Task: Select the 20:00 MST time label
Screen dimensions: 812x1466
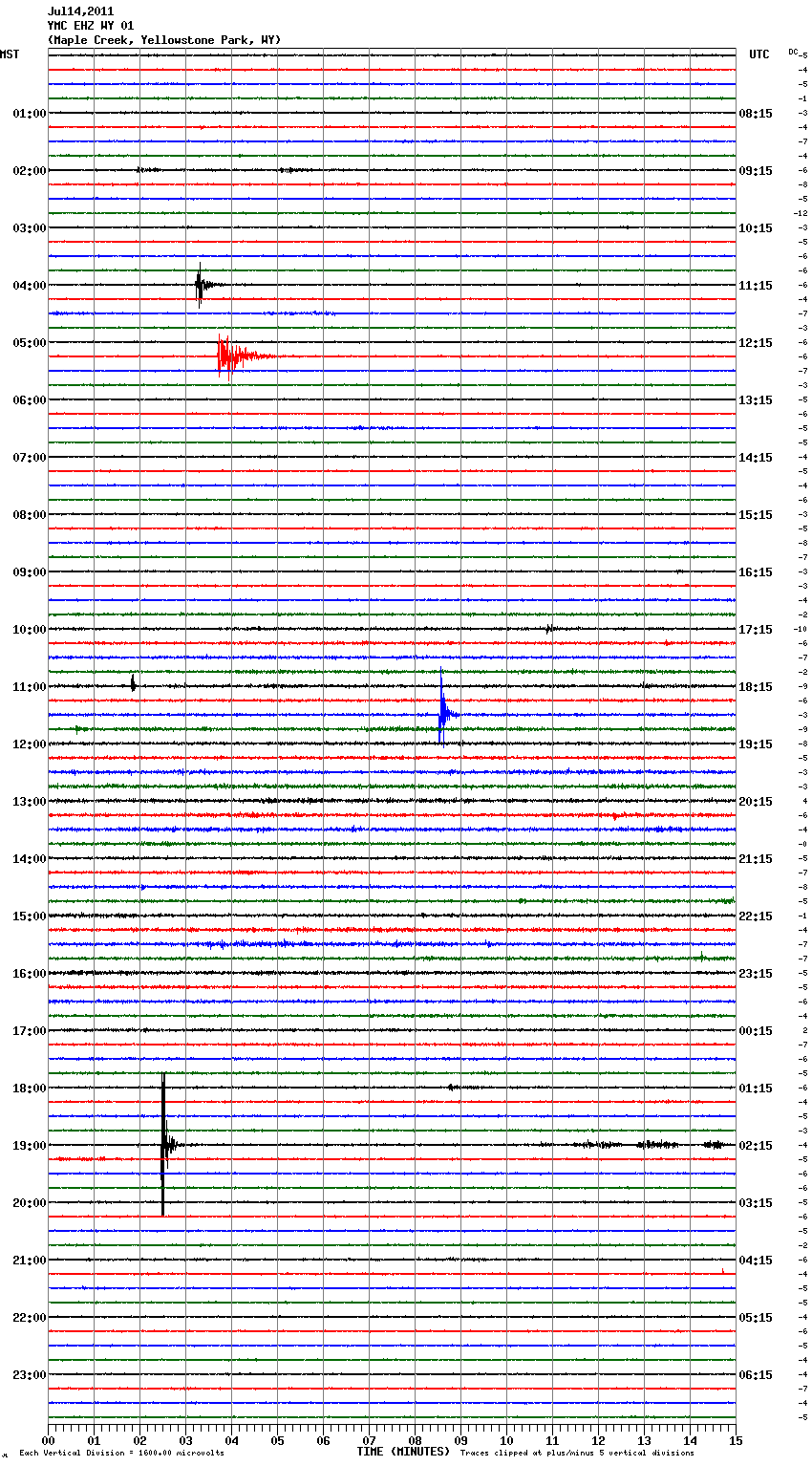Action: pos(30,1203)
